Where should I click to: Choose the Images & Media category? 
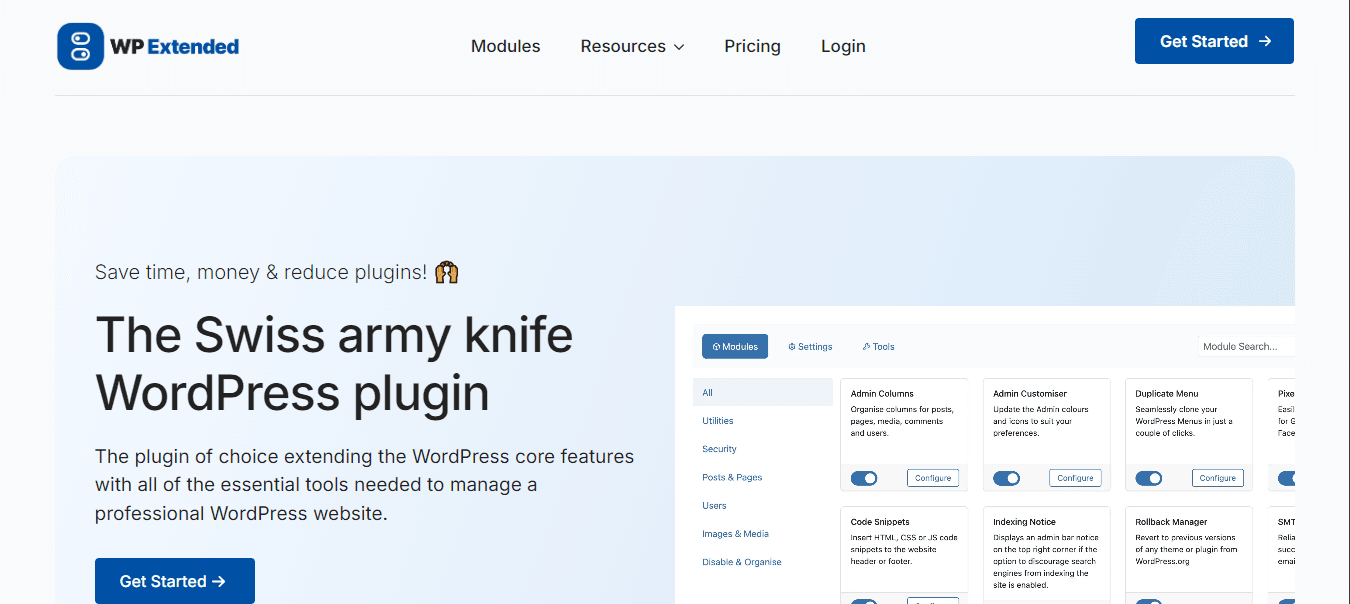(735, 534)
